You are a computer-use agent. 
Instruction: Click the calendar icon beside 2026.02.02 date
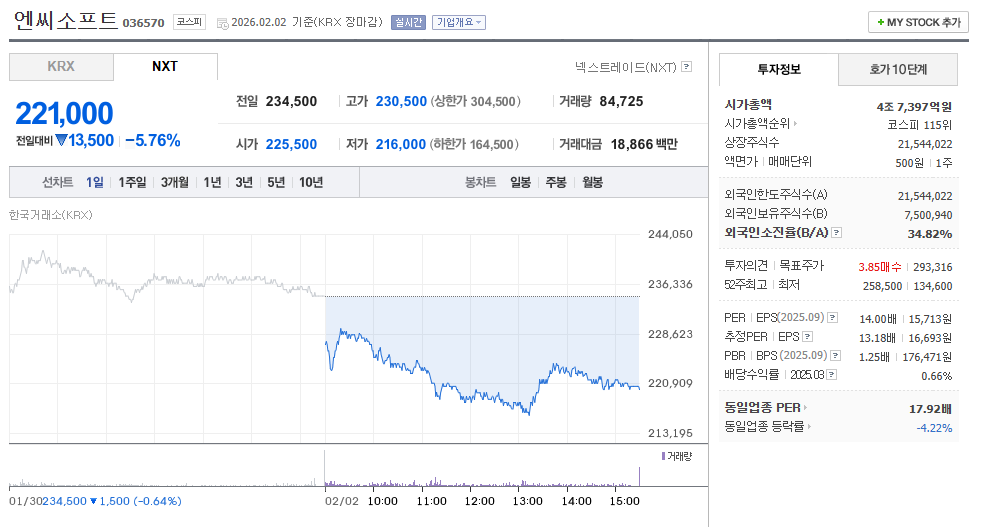(x=222, y=23)
